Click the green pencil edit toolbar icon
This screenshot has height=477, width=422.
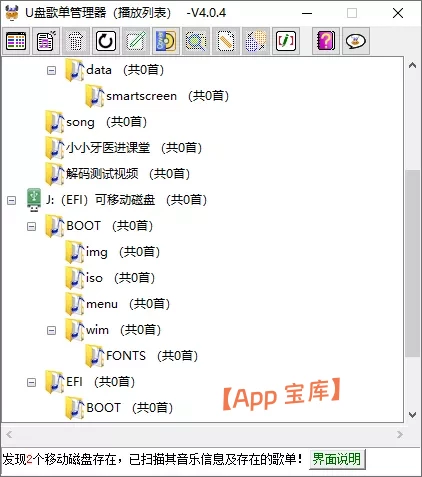coord(136,41)
